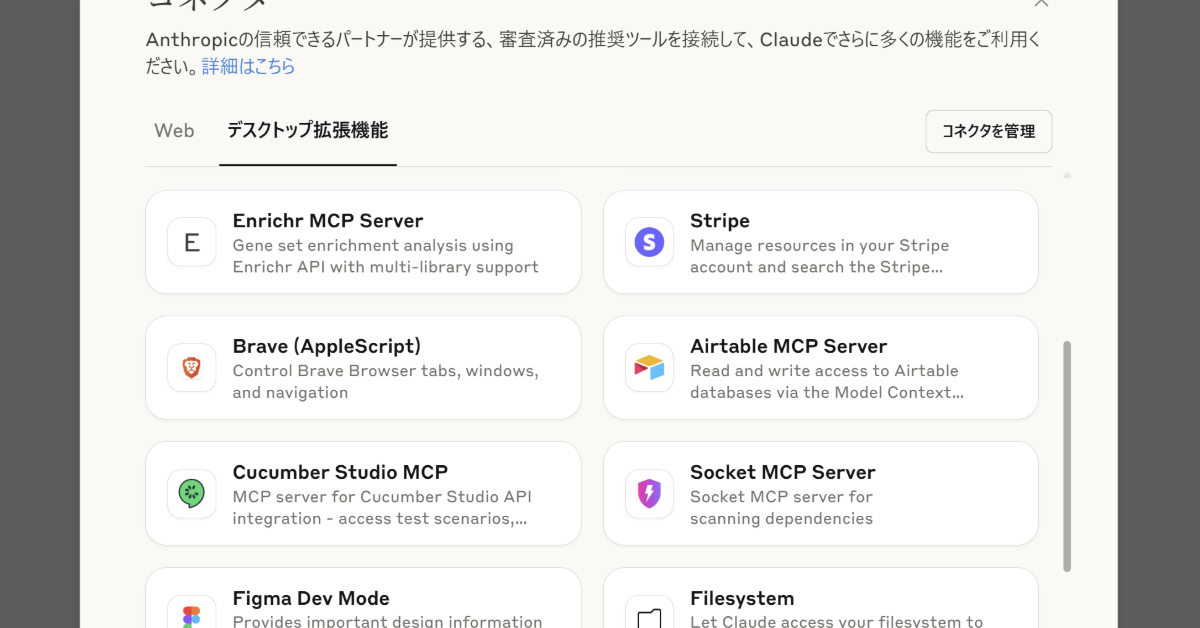Select the デスクトップ拡張機能 tab
1200x628 pixels.
[307, 131]
